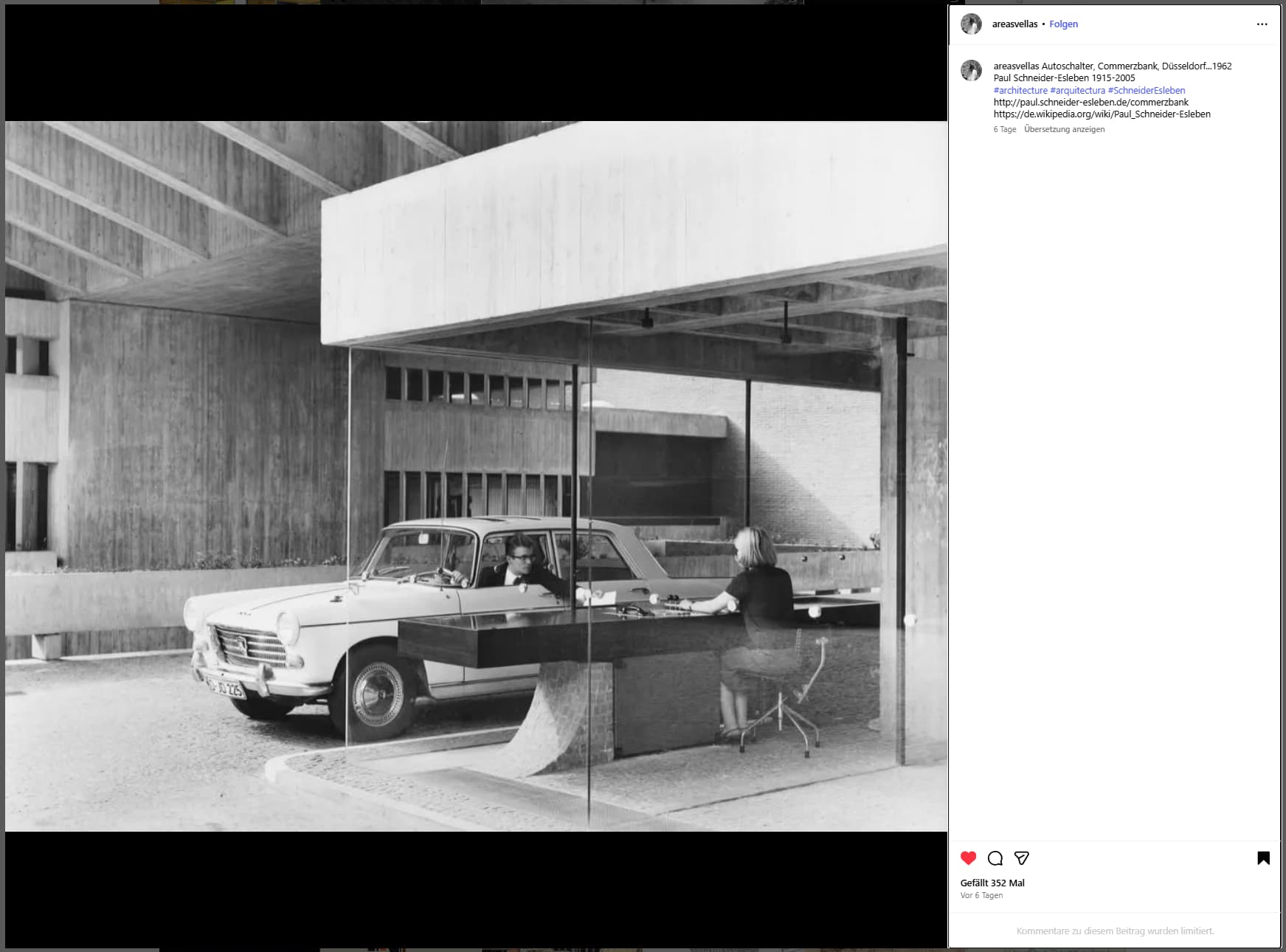Click the paul.schneider-esleben.de/commerzbank URL
The image size is (1286, 952).
click(x=1090, y=103)
